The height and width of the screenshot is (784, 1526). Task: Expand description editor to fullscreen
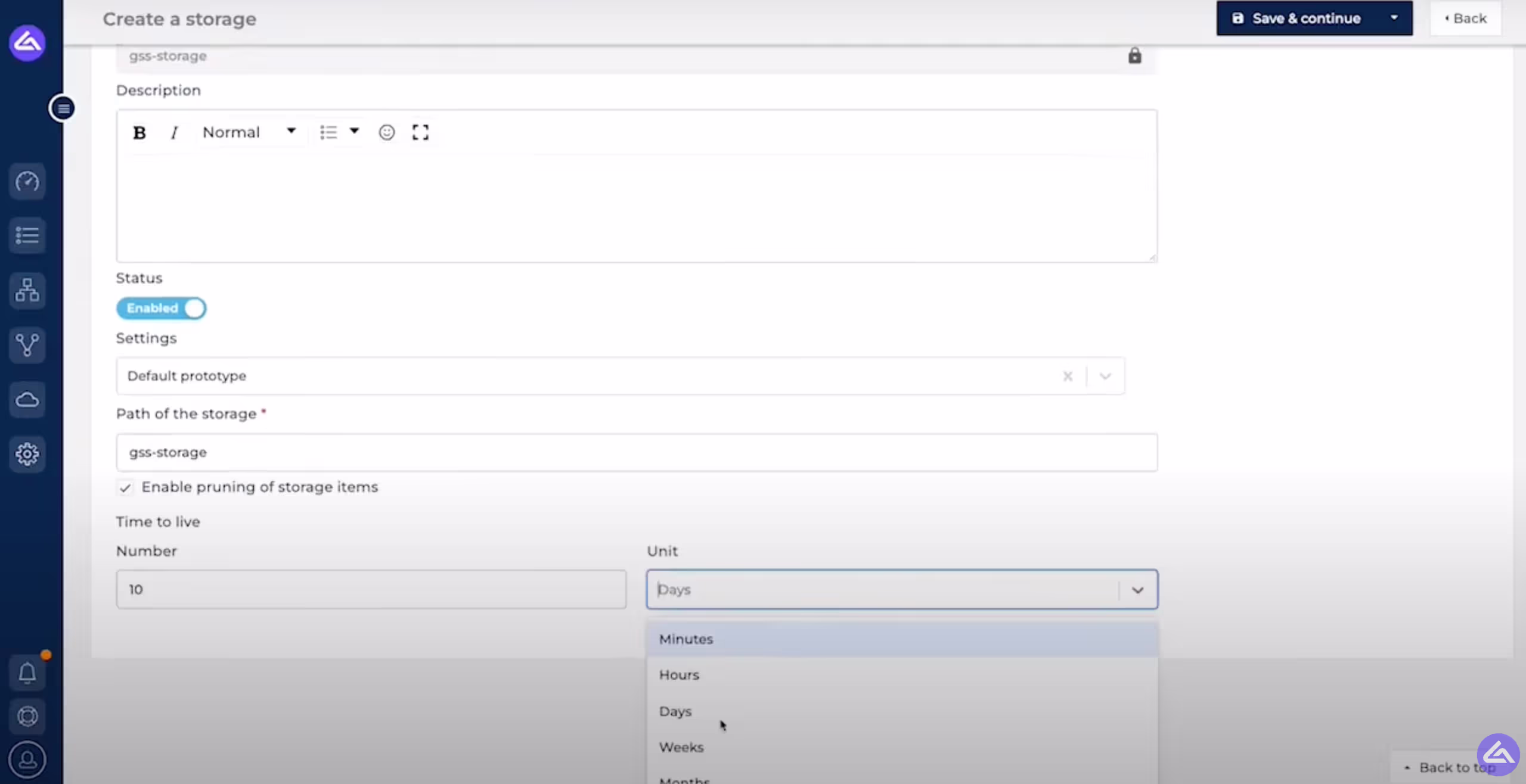pos(421,132)
